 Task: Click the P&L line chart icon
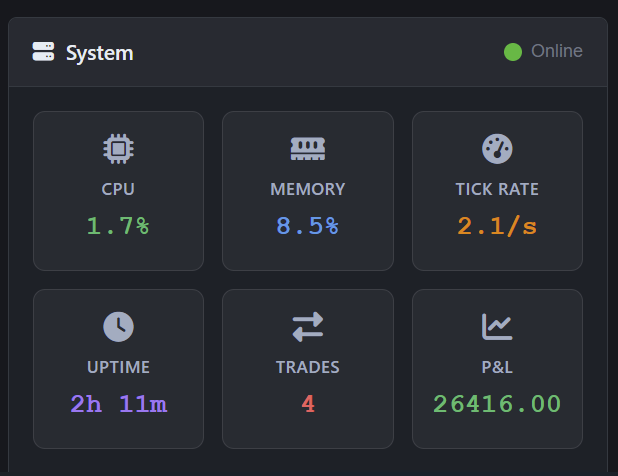[x=497, y=327]
